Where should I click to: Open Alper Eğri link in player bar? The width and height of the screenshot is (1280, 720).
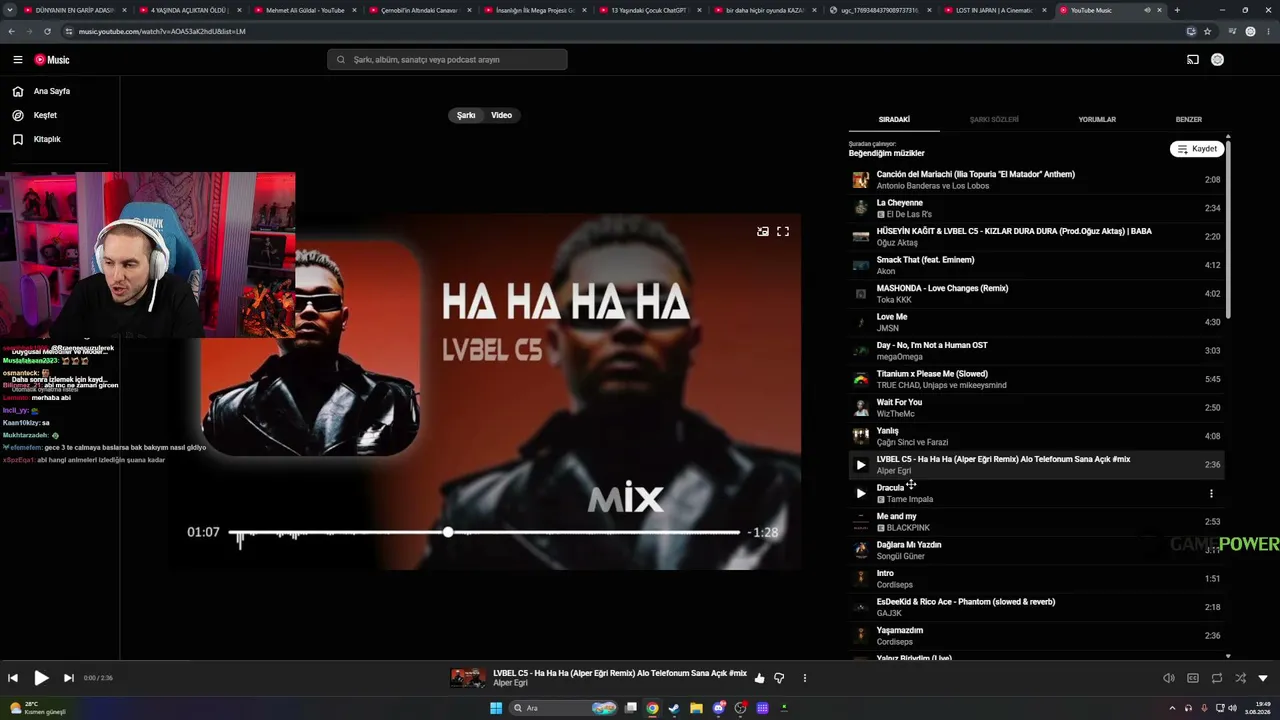510,683
